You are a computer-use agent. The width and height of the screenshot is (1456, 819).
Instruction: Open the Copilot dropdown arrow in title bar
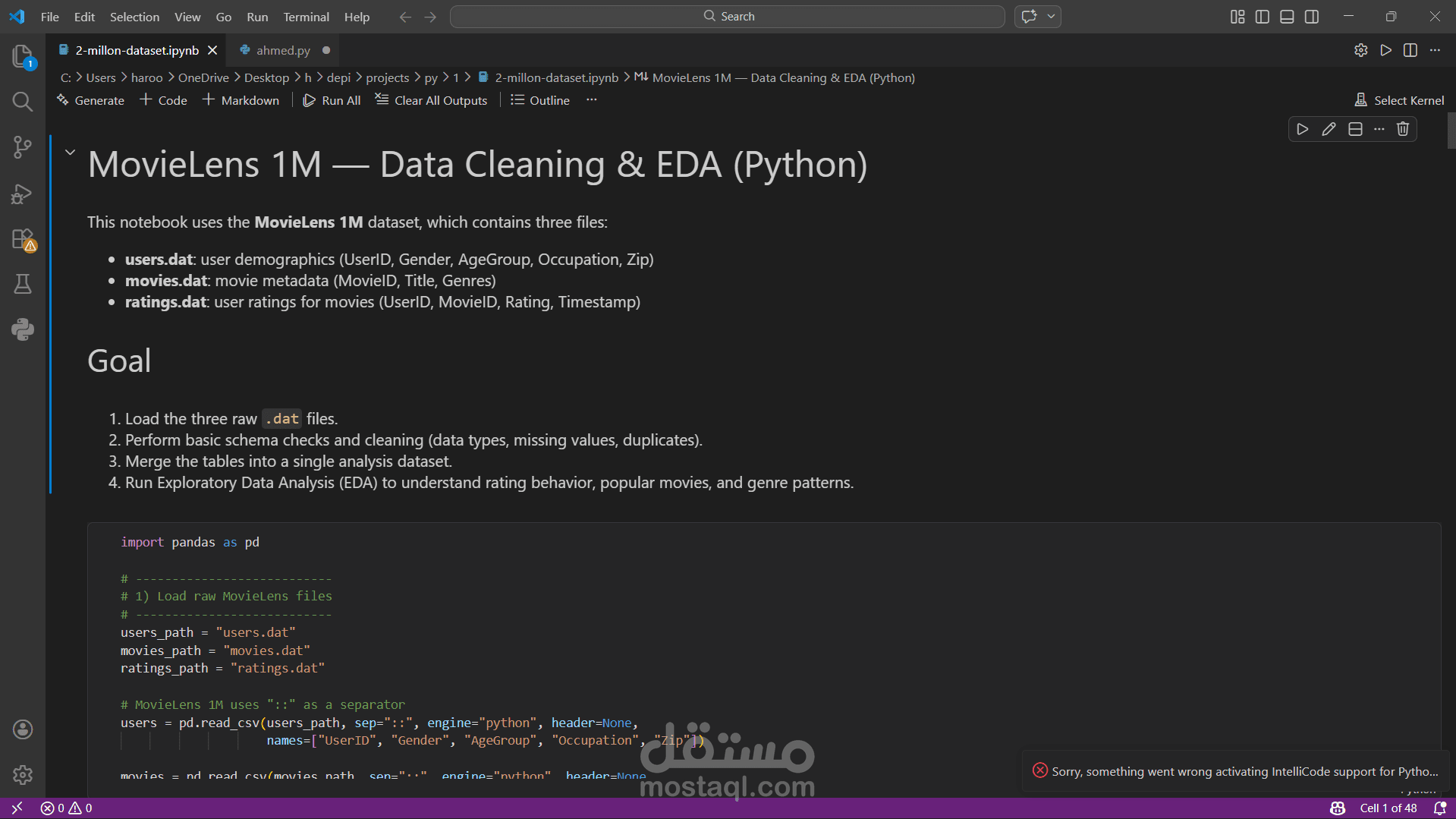[1050, 16]
